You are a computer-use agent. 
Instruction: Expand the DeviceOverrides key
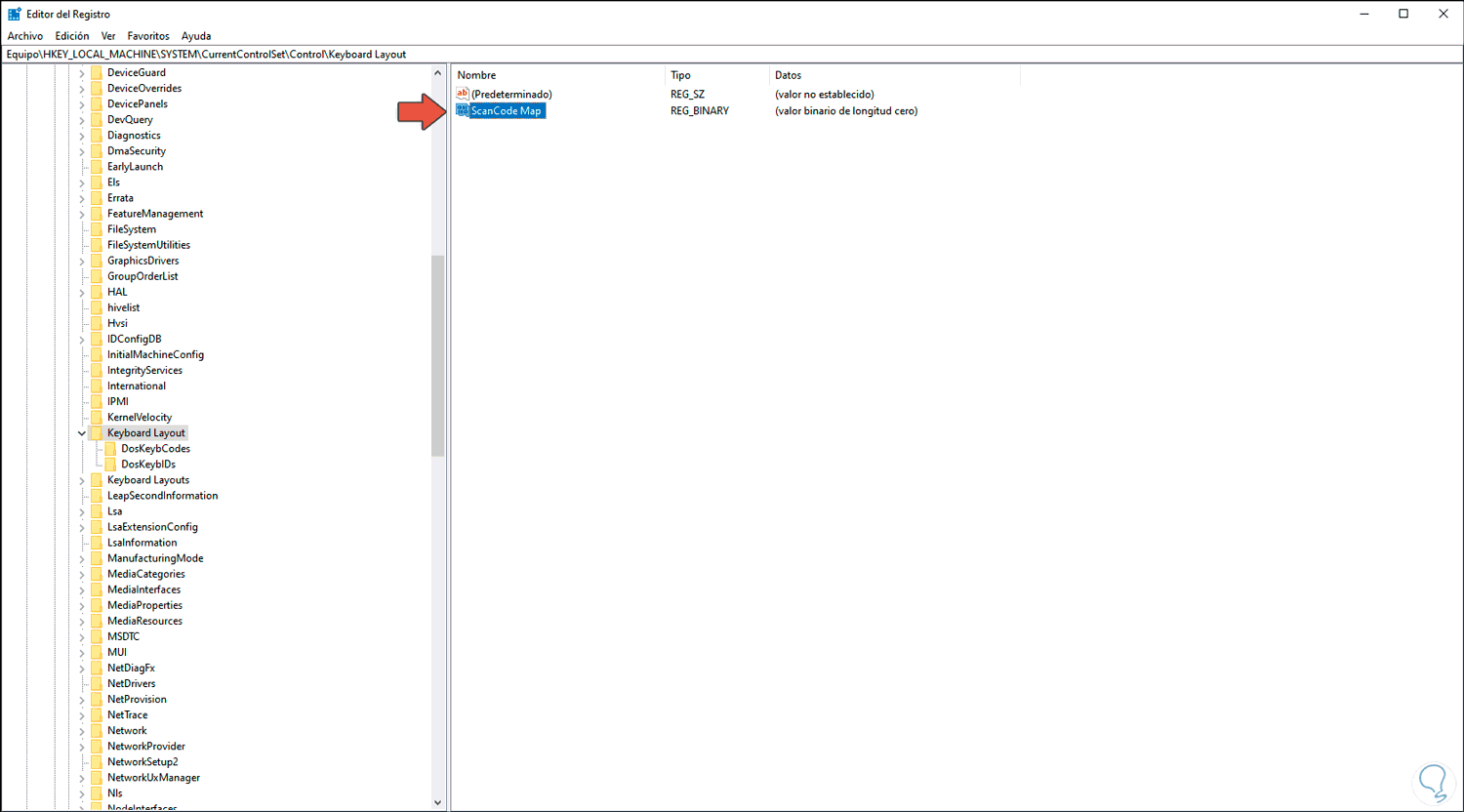click(x=82, y=88)
